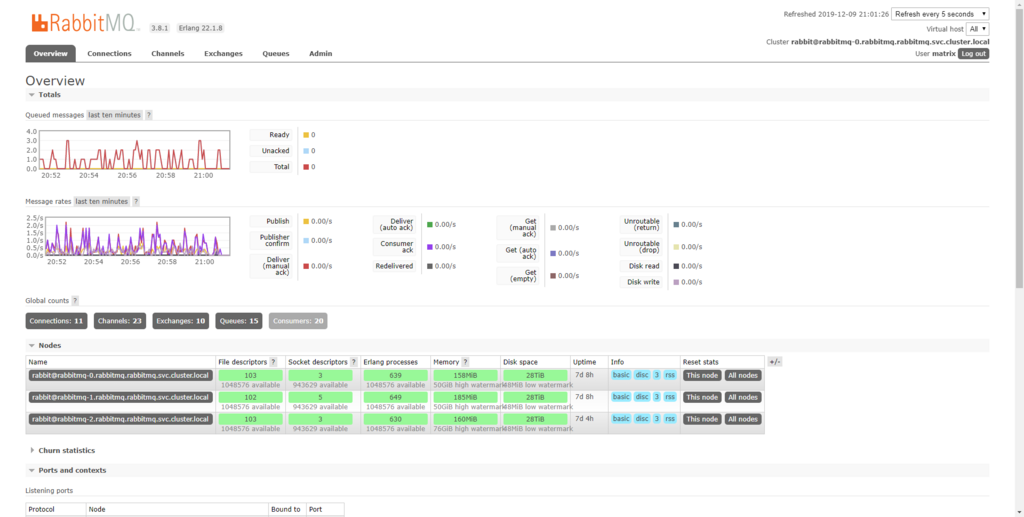This screenshot has height=517, width=1024.
Task: Reset stats for This node on rabbitmq-1
Action: point(702,397)
